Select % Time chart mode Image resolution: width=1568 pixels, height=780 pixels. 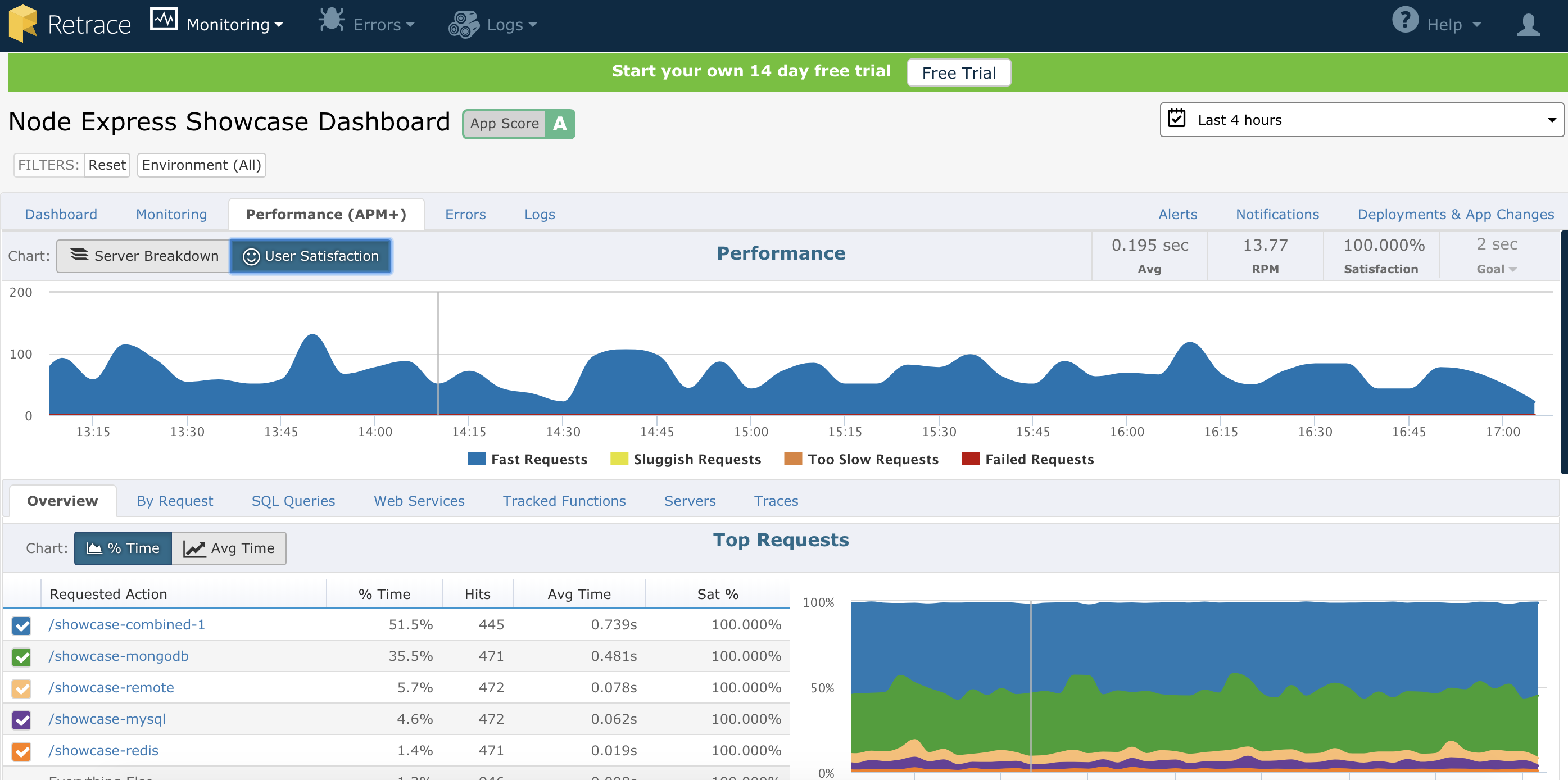click(123, 548)
